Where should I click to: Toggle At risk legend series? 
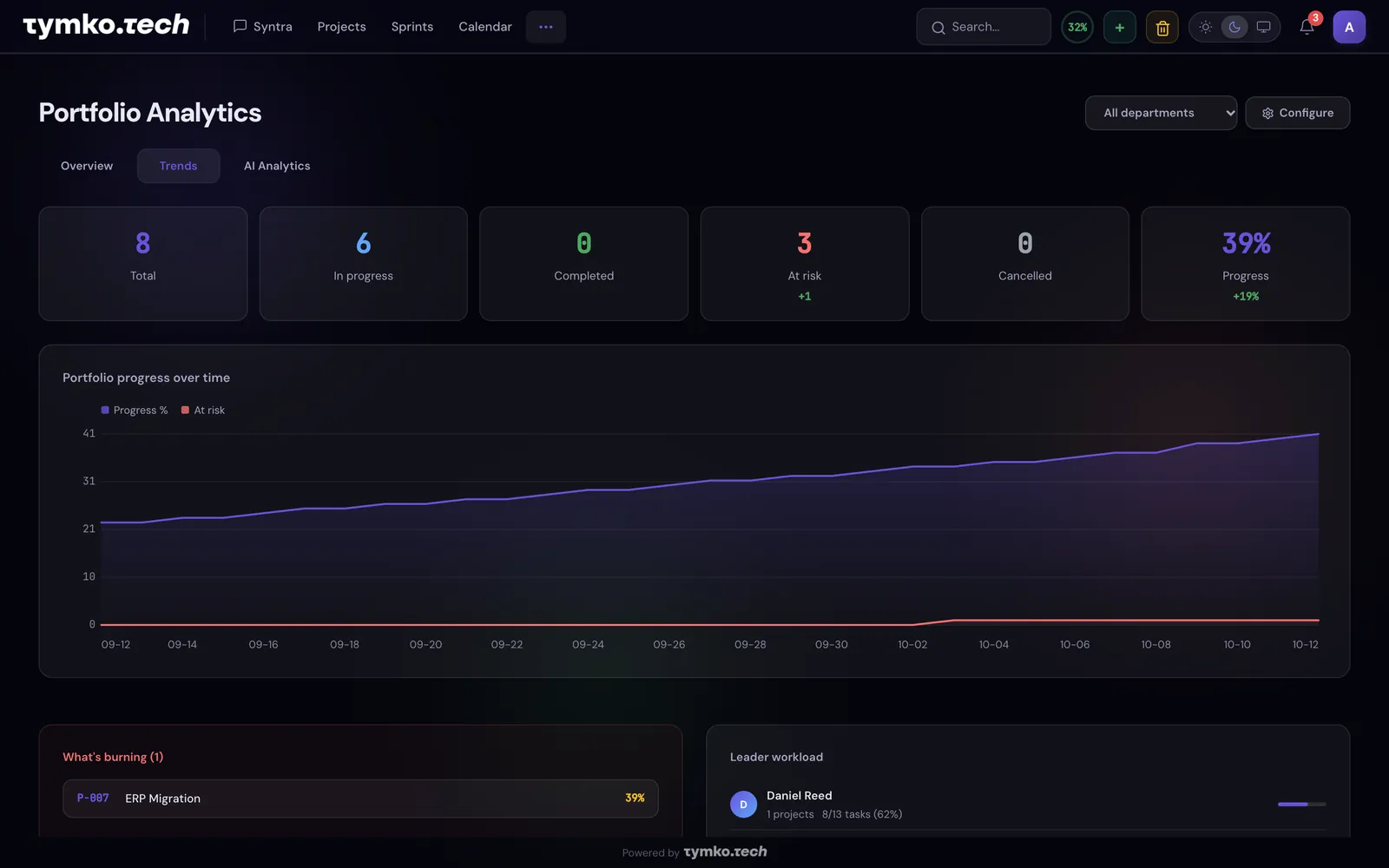pos(203,411)
